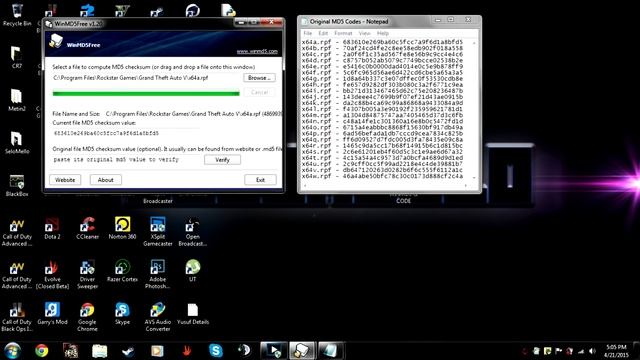Launch Evolve [Closed Beta] desktop shortcut

pyautogui.click(x=52, y=274)
